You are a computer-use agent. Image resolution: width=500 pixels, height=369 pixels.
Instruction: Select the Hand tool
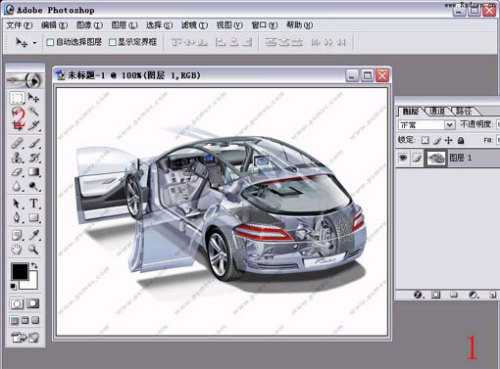[17, 249]
